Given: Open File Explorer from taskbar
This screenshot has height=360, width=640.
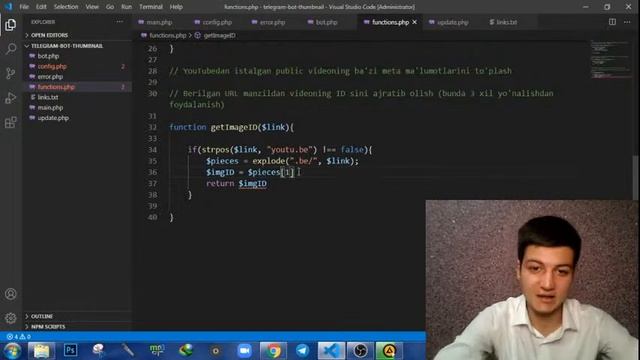Looking at the screenshot, I should coord(42,351).
